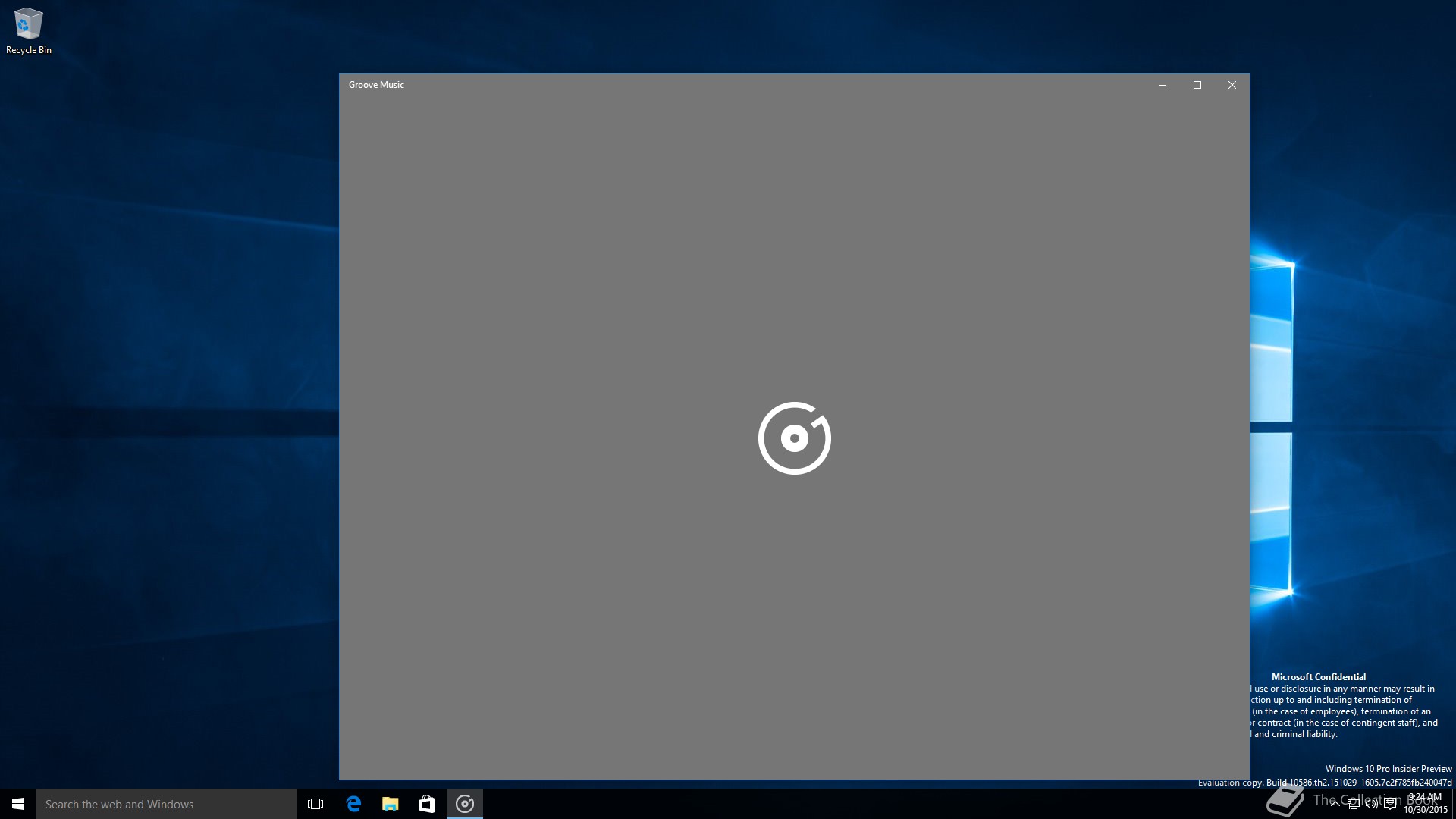
Task: Click the Show desktop sliver at the taskbar end
Action: (x=1454, y=804)
